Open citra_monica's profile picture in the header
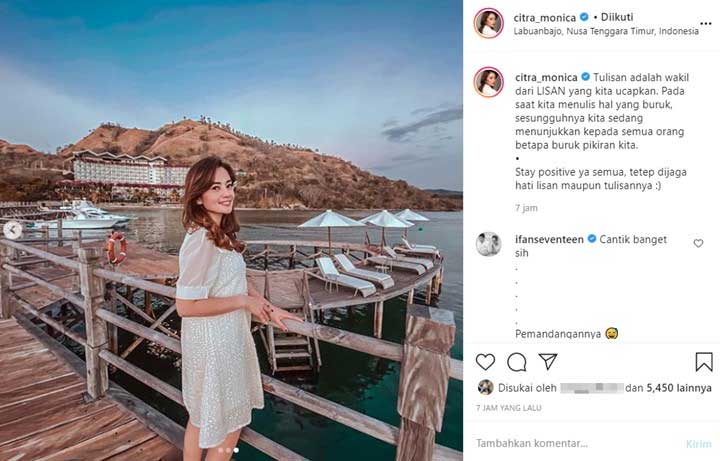Screen dimensions: 720x461 pyautogui.click(x=489, y=23)
